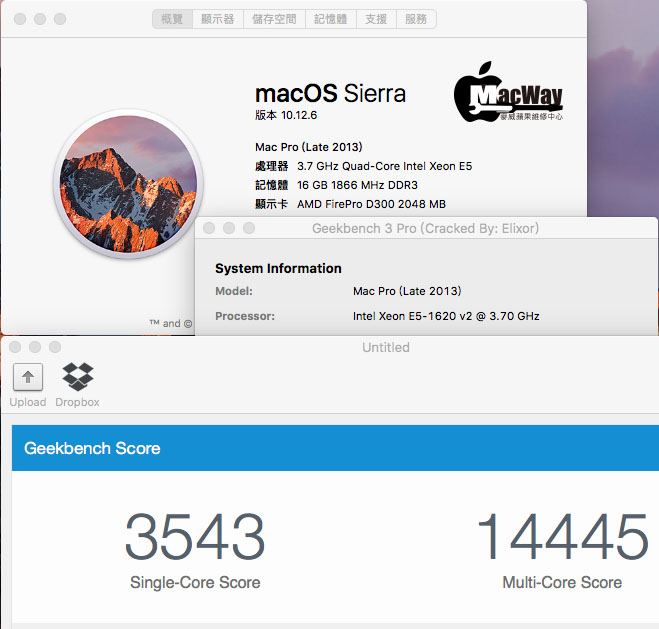Zoom the Geekbench 3 Pro window
Screen dimensions: 659x629
click(x=249, y=228)
